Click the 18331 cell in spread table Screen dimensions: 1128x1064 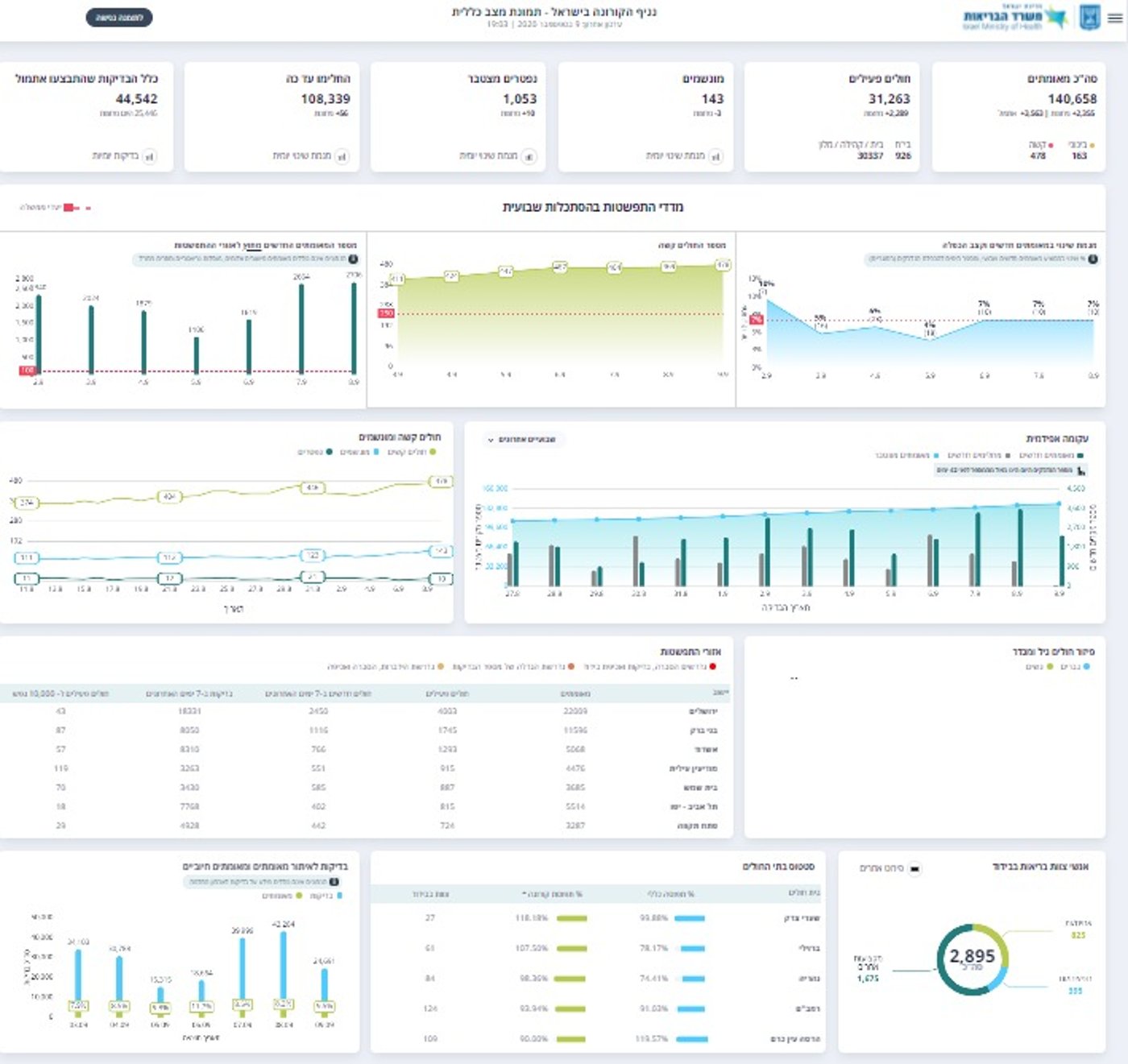(x=189, y=711)
